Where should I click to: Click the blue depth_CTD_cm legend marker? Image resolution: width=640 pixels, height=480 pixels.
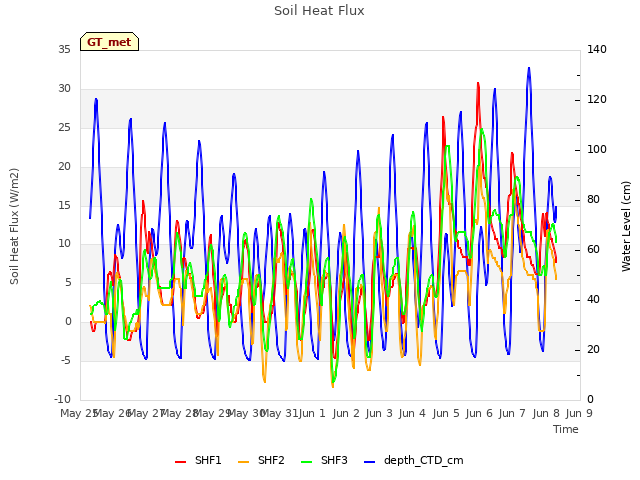point(369,462)
